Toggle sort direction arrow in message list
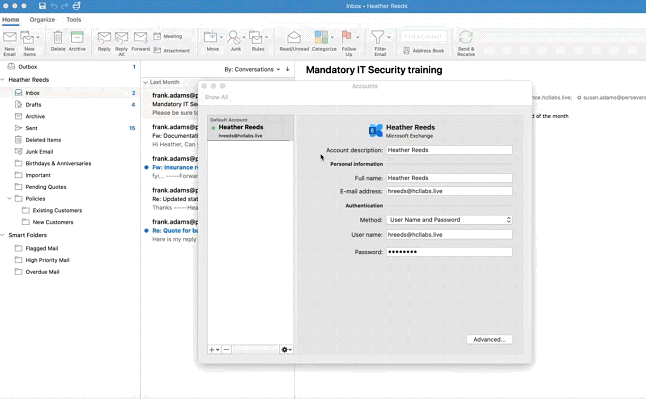 click(x=288, y=69)
